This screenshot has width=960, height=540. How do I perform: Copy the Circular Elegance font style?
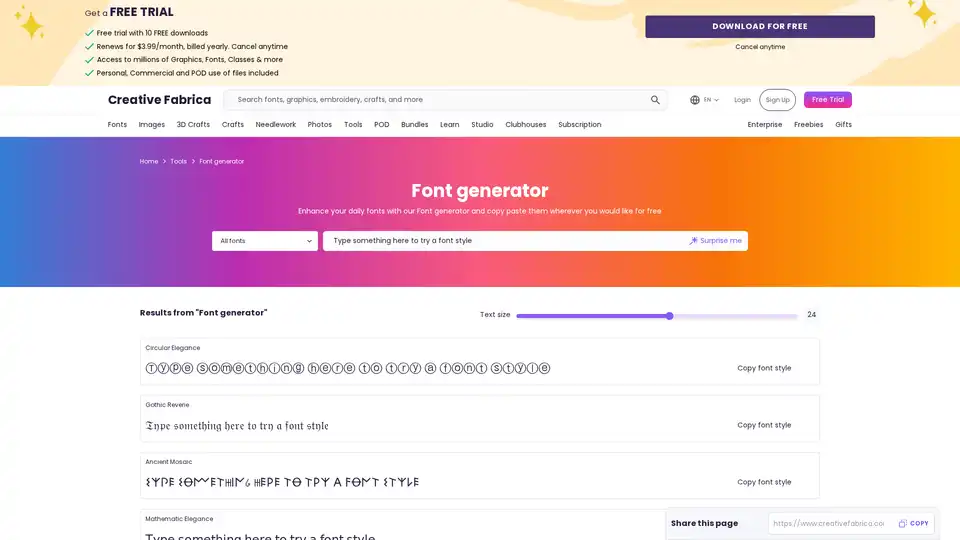(x=764, y=368)
